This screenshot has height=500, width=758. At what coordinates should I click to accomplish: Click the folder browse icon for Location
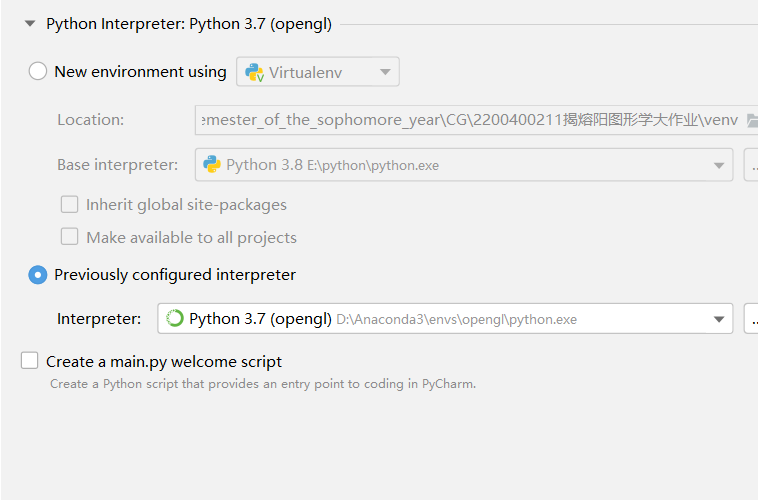[x=752, y=120]
